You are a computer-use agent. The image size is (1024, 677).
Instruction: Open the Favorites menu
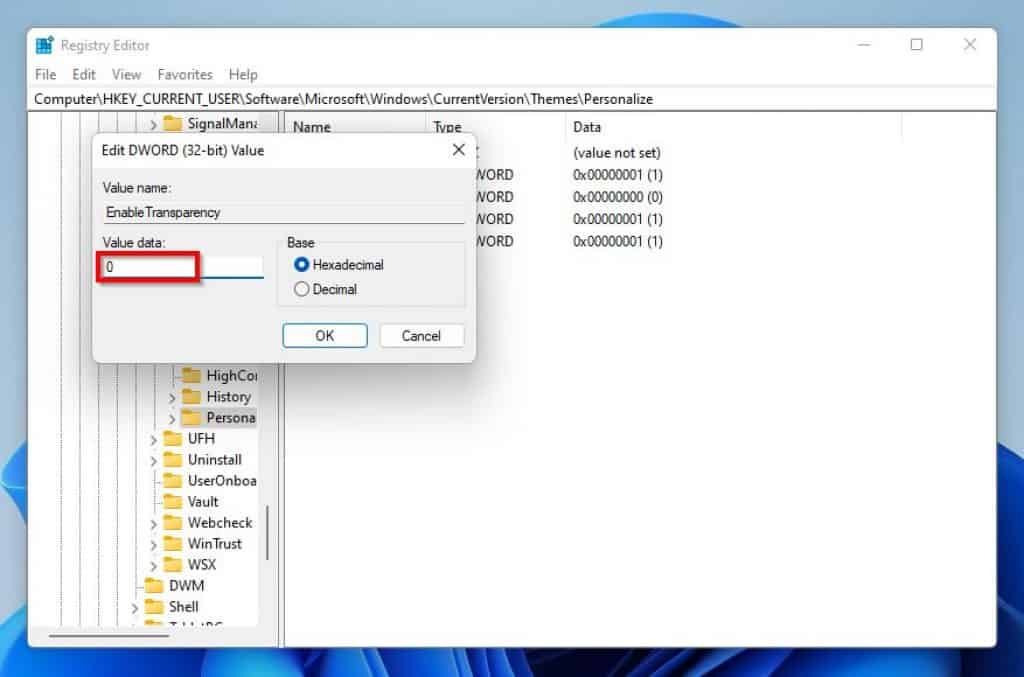(185, 74)
